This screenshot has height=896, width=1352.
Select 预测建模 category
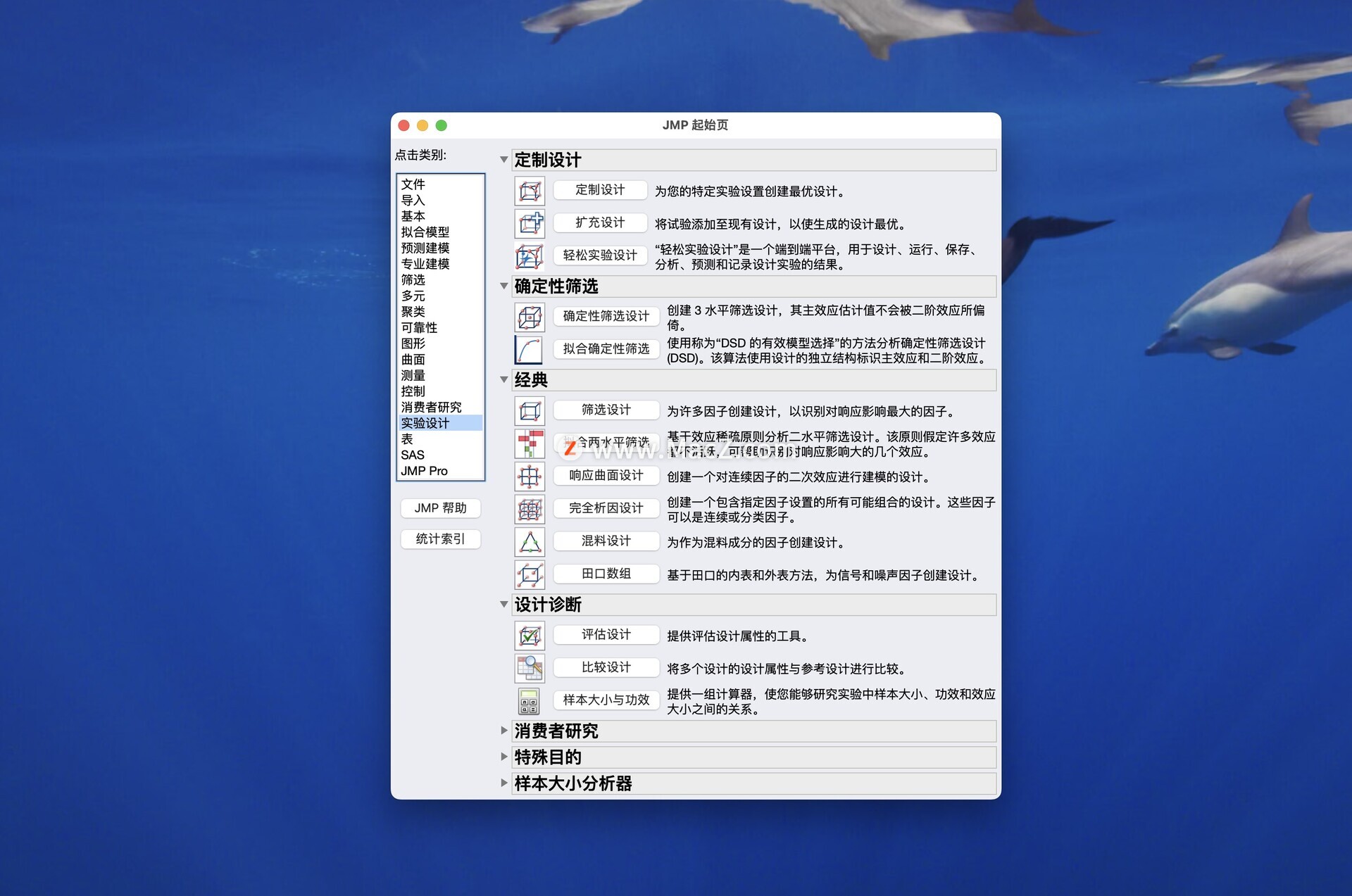point(441,248)
